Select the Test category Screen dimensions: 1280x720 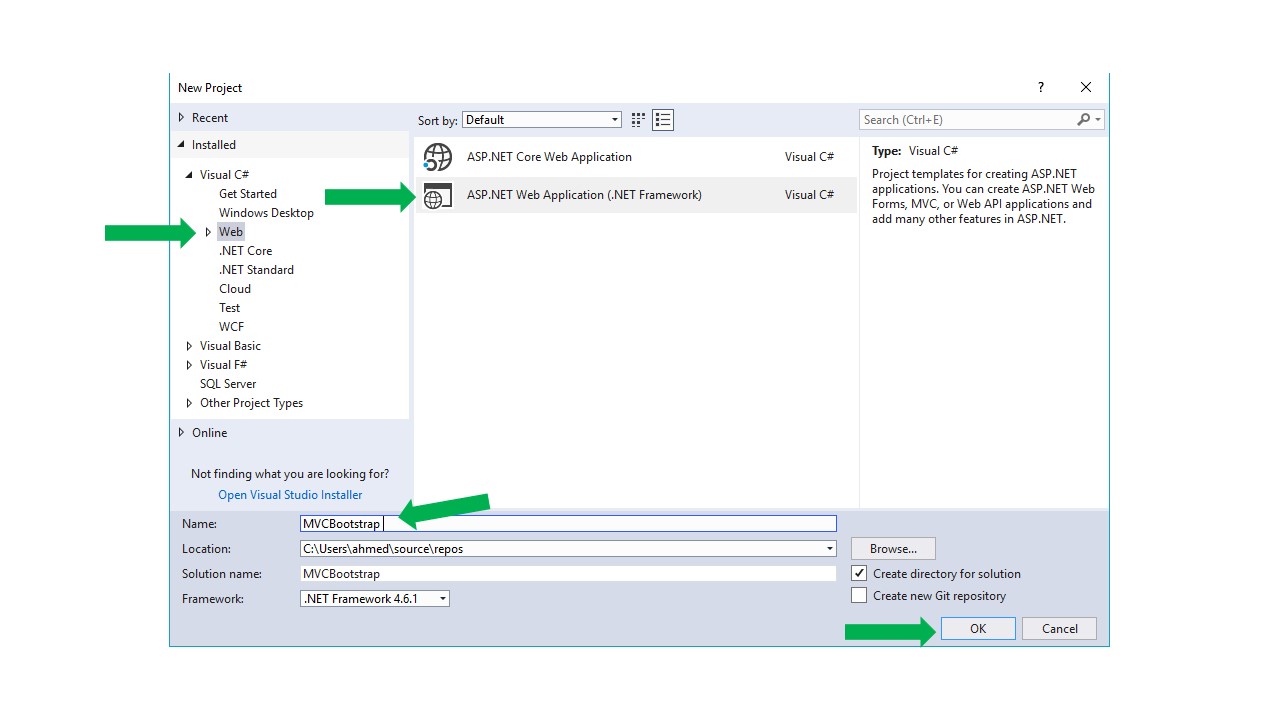(230, 308)
